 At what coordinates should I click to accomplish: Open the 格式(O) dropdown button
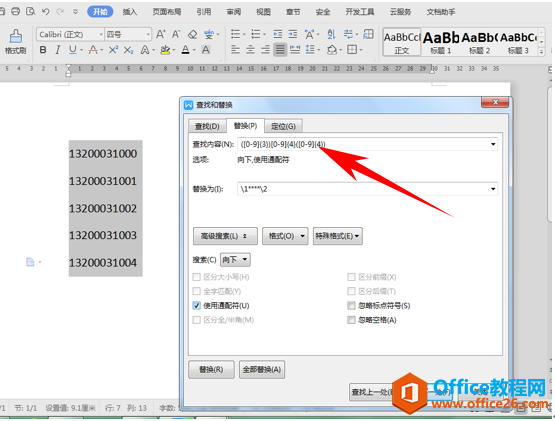coord(285,236)
